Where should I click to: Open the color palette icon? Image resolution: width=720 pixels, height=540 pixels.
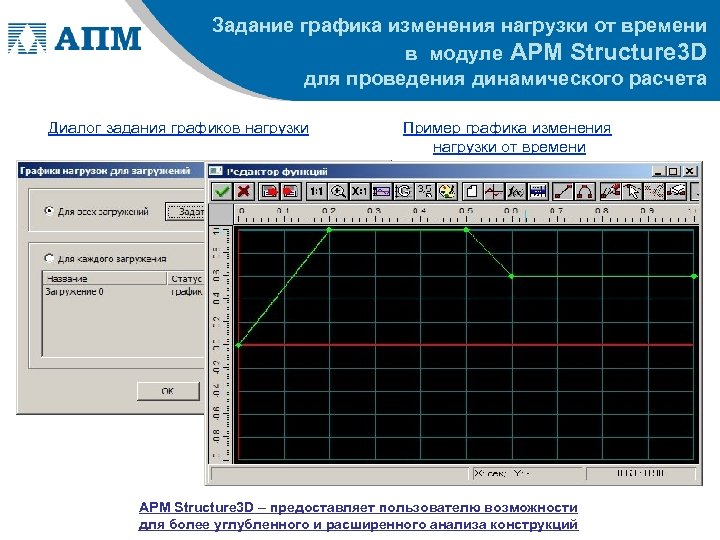tap(447, 191)
